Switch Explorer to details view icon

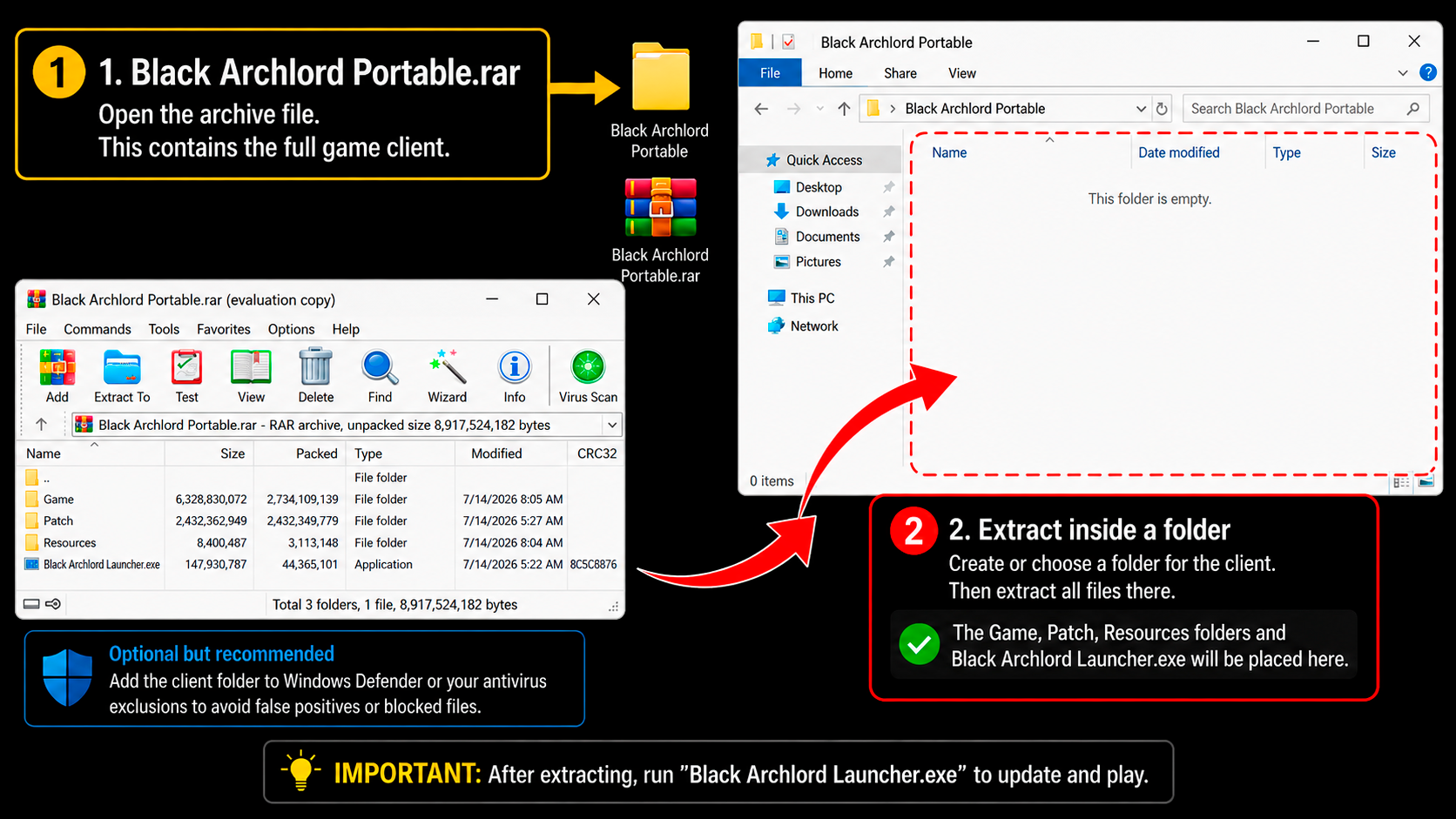[x=1401, y=482]
